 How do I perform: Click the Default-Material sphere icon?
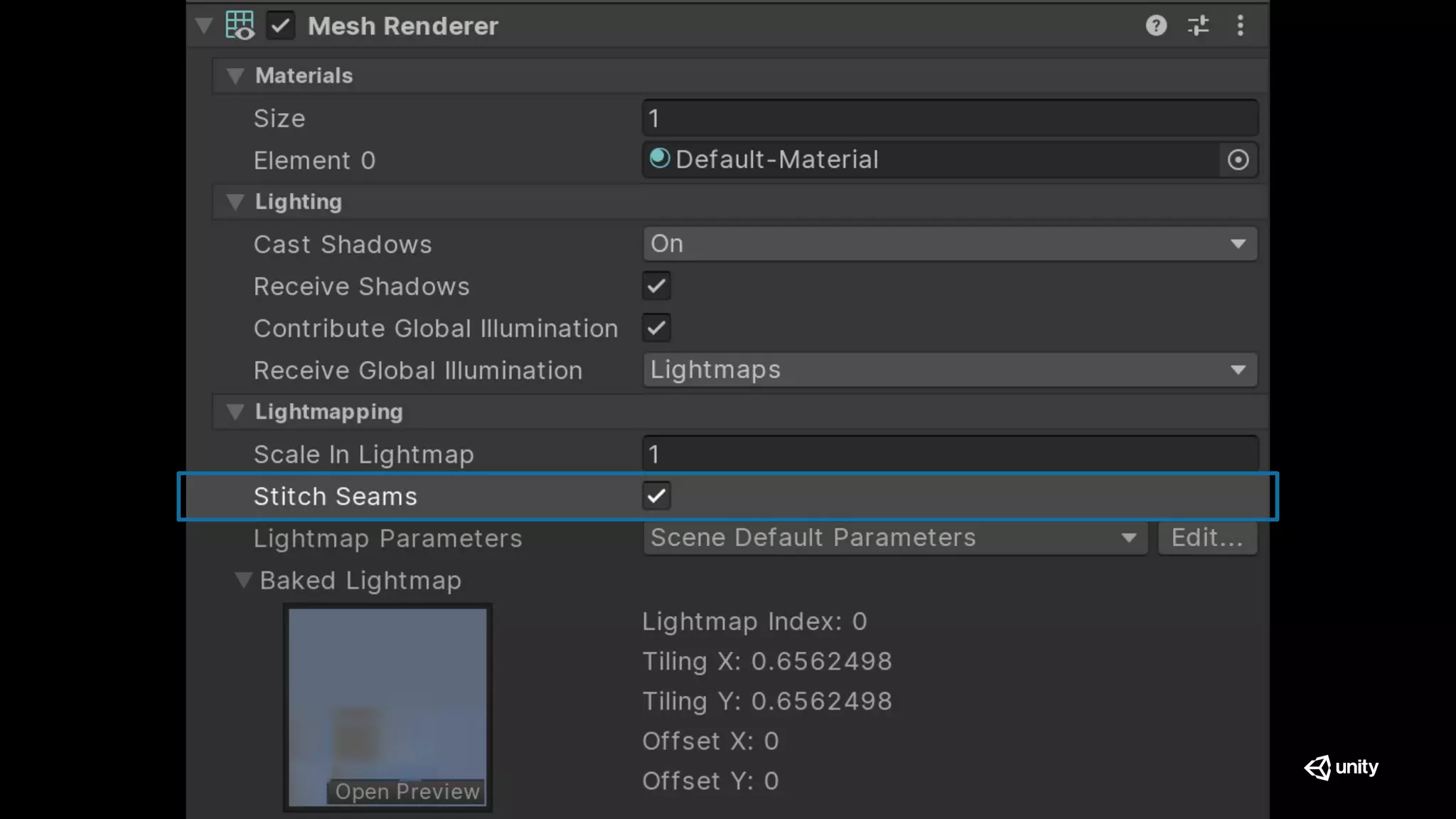coord(660,158)
